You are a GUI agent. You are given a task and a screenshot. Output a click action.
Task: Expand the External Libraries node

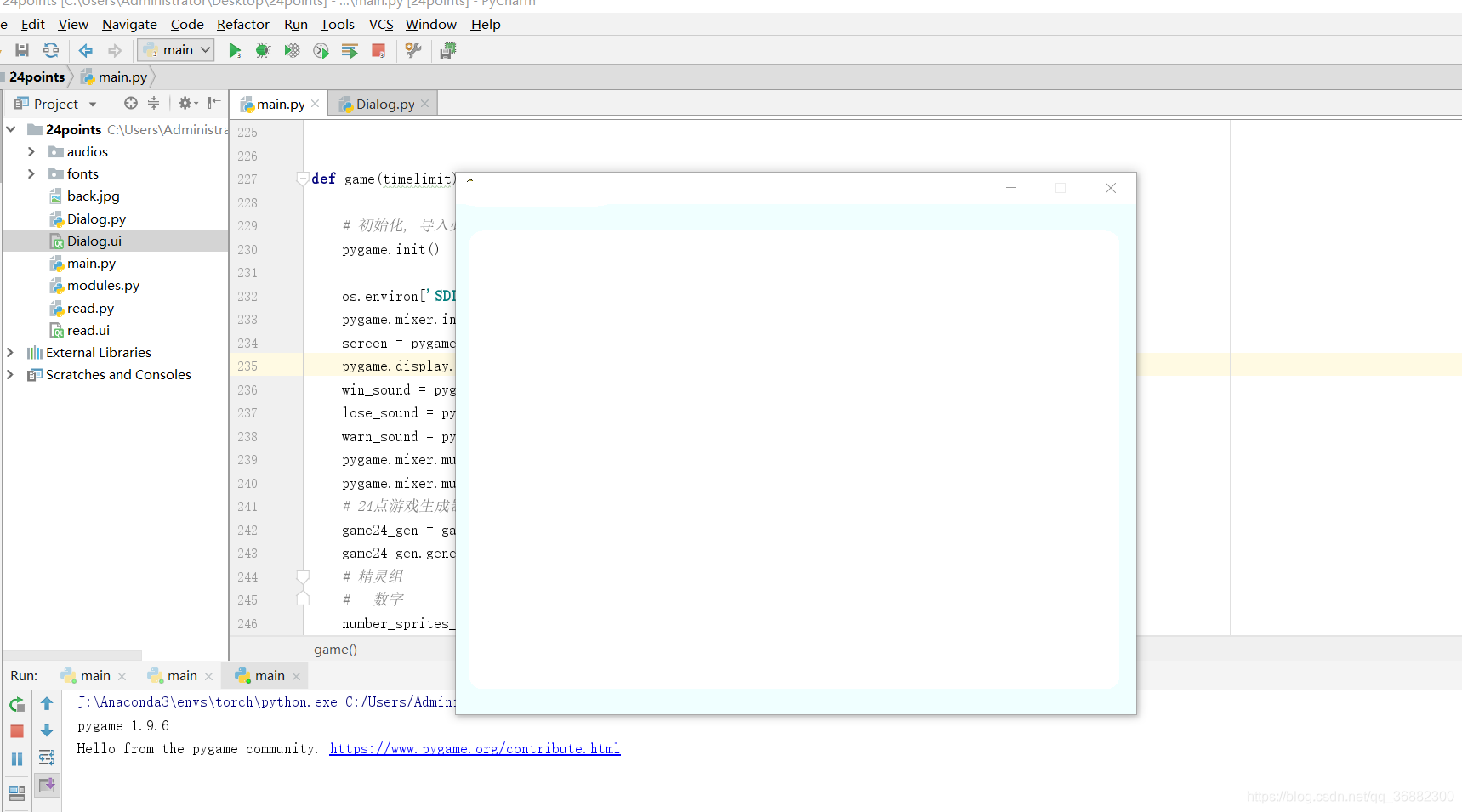(x=10, y=352)
